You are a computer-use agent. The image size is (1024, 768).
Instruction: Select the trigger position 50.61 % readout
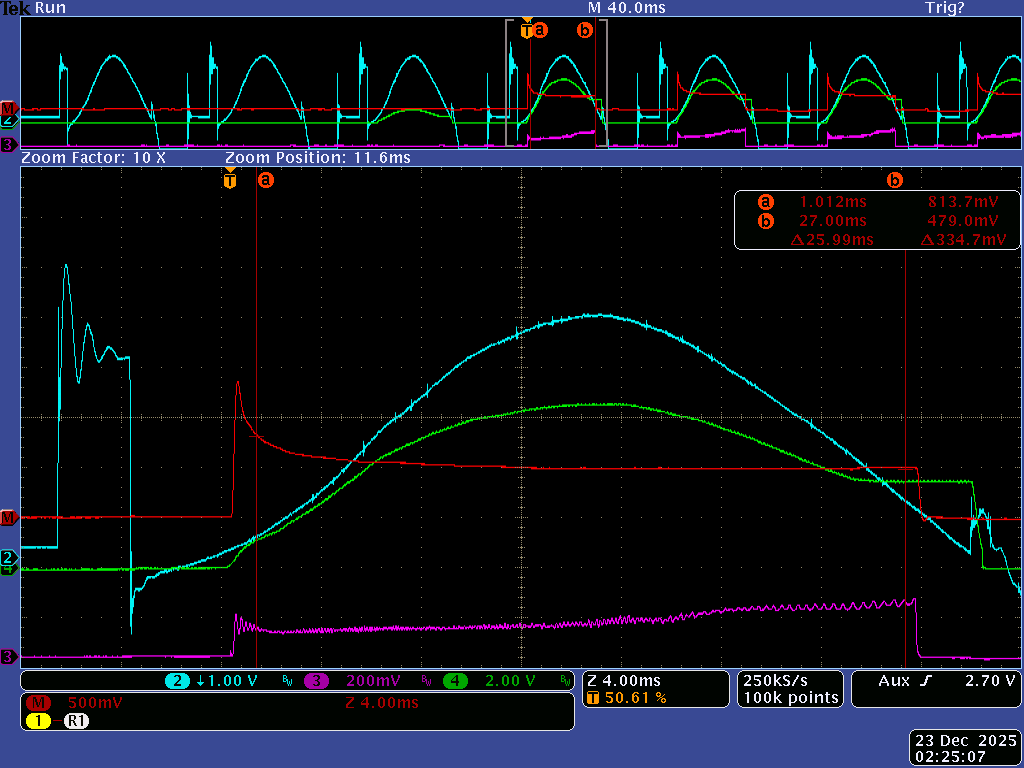tap(634, 698)
